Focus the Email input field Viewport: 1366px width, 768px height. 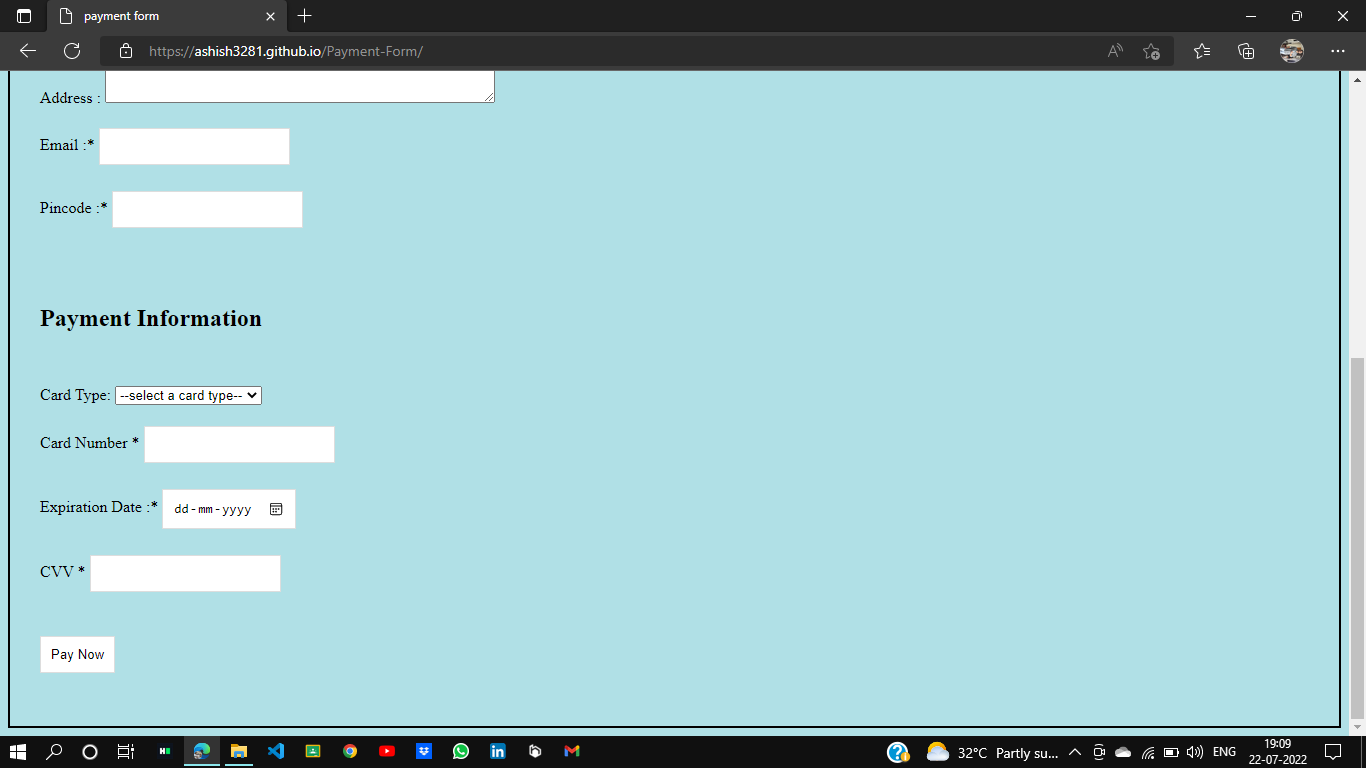coord(194,146)
